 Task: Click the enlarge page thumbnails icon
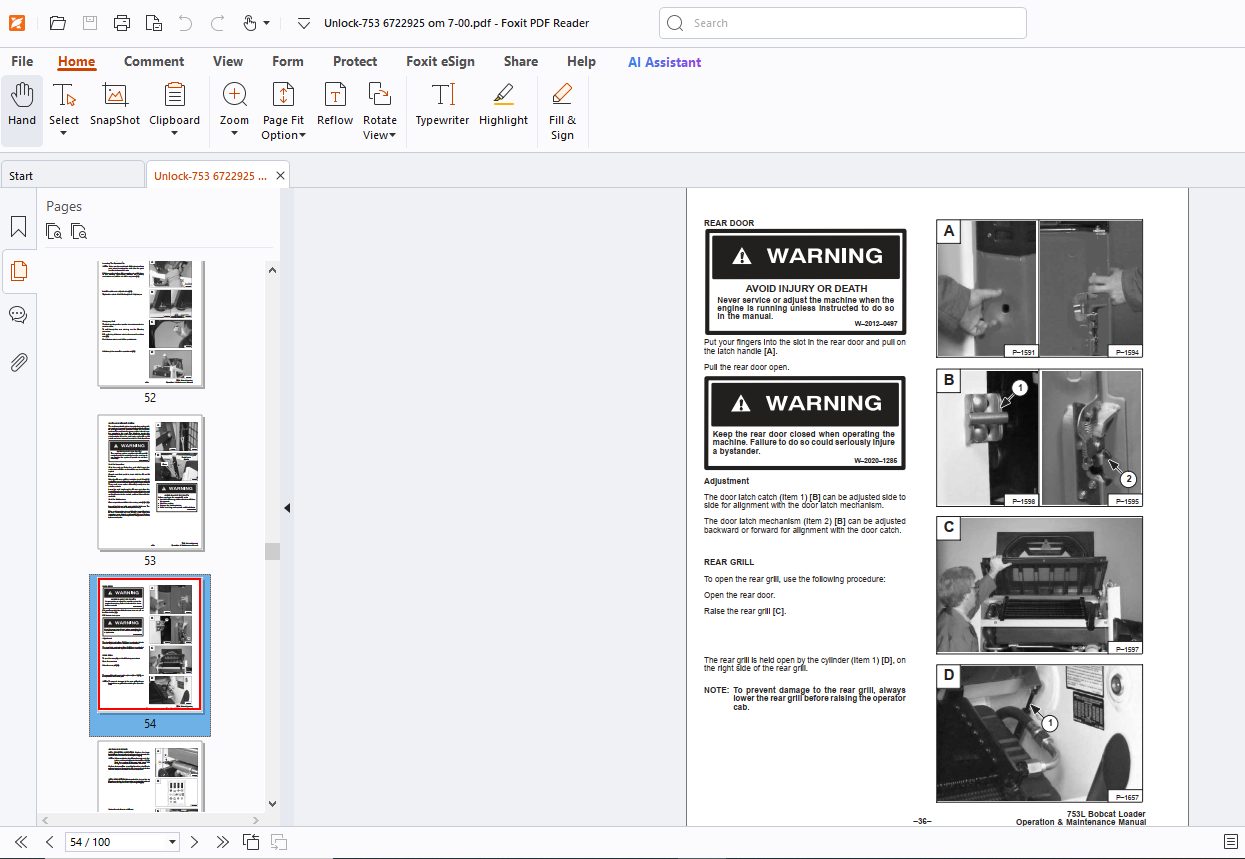click(x=55, y=231)
